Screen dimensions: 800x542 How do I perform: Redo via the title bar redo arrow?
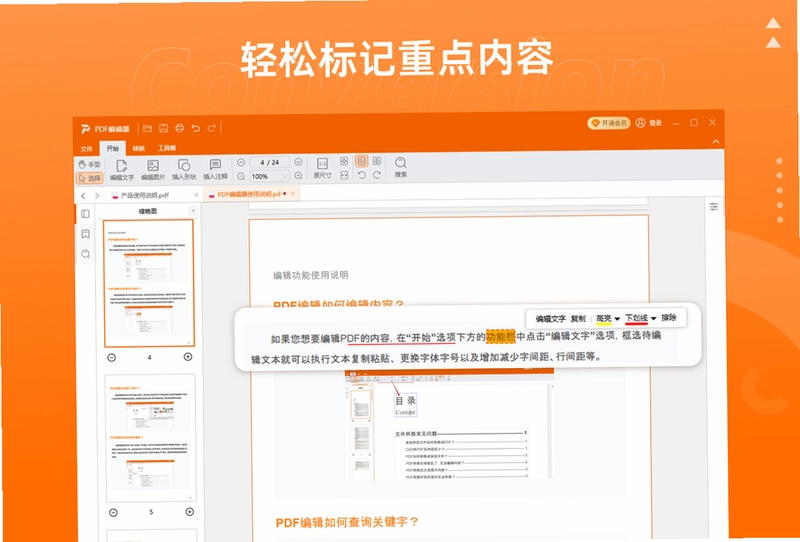click(x=212, y=128)
